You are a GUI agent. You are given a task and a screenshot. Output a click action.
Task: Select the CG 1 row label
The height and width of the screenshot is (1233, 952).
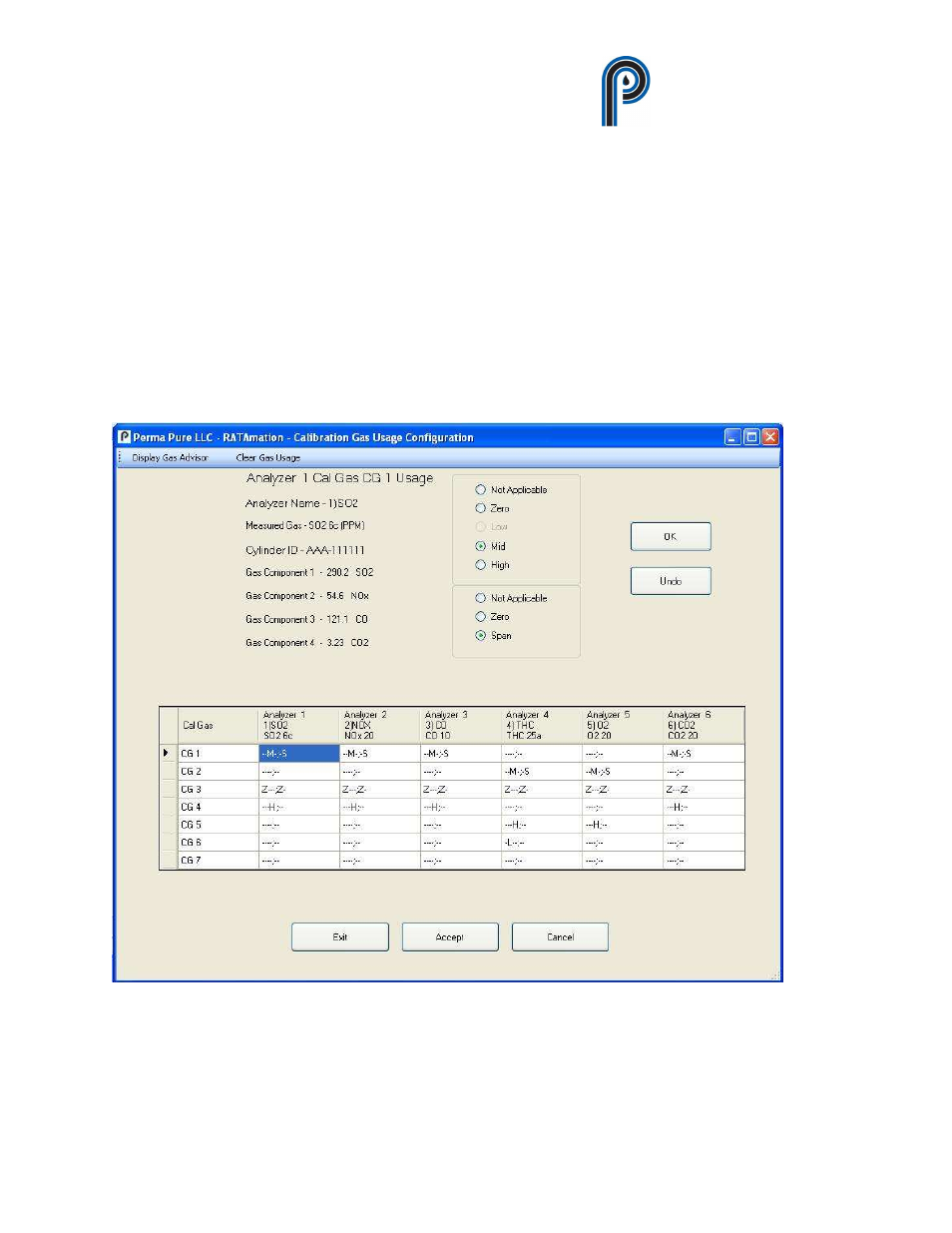(x=218, y=753)
